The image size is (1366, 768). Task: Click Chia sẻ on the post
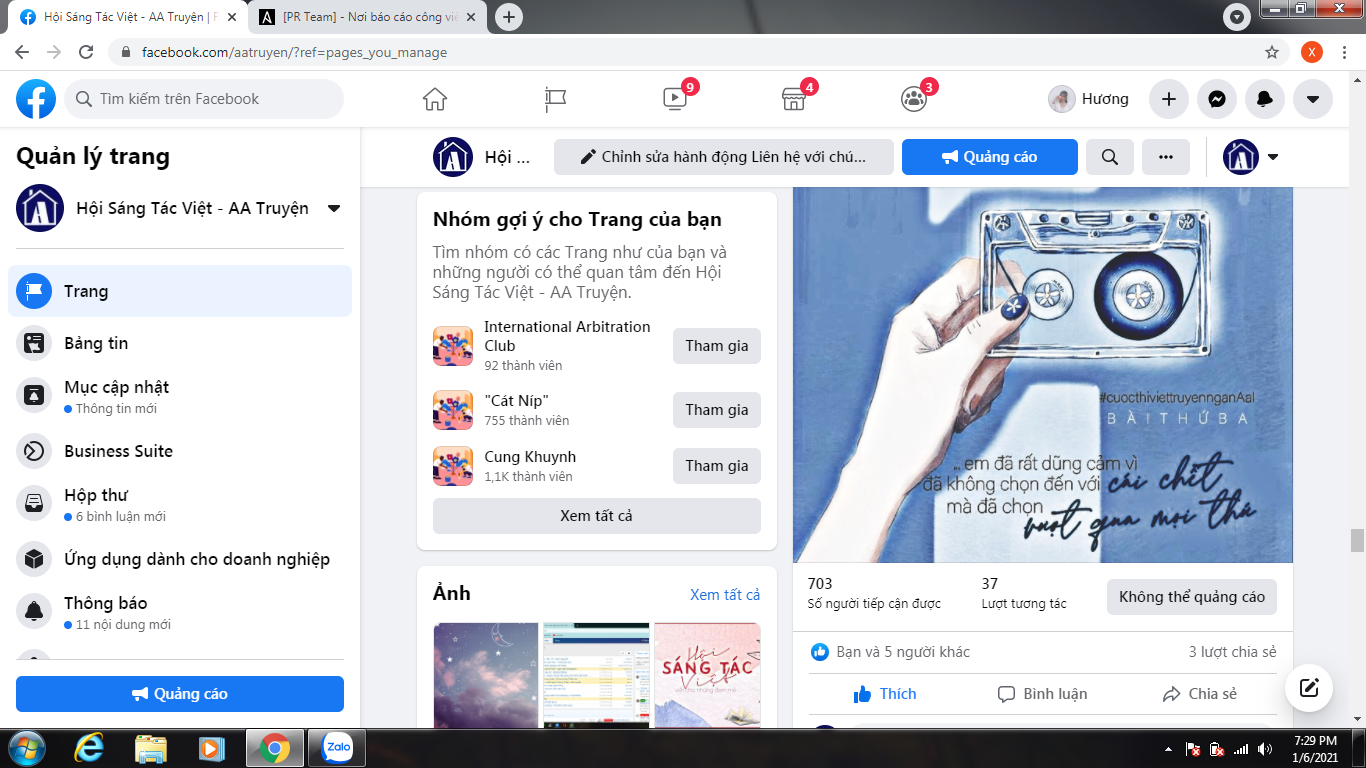point(1200,694)
